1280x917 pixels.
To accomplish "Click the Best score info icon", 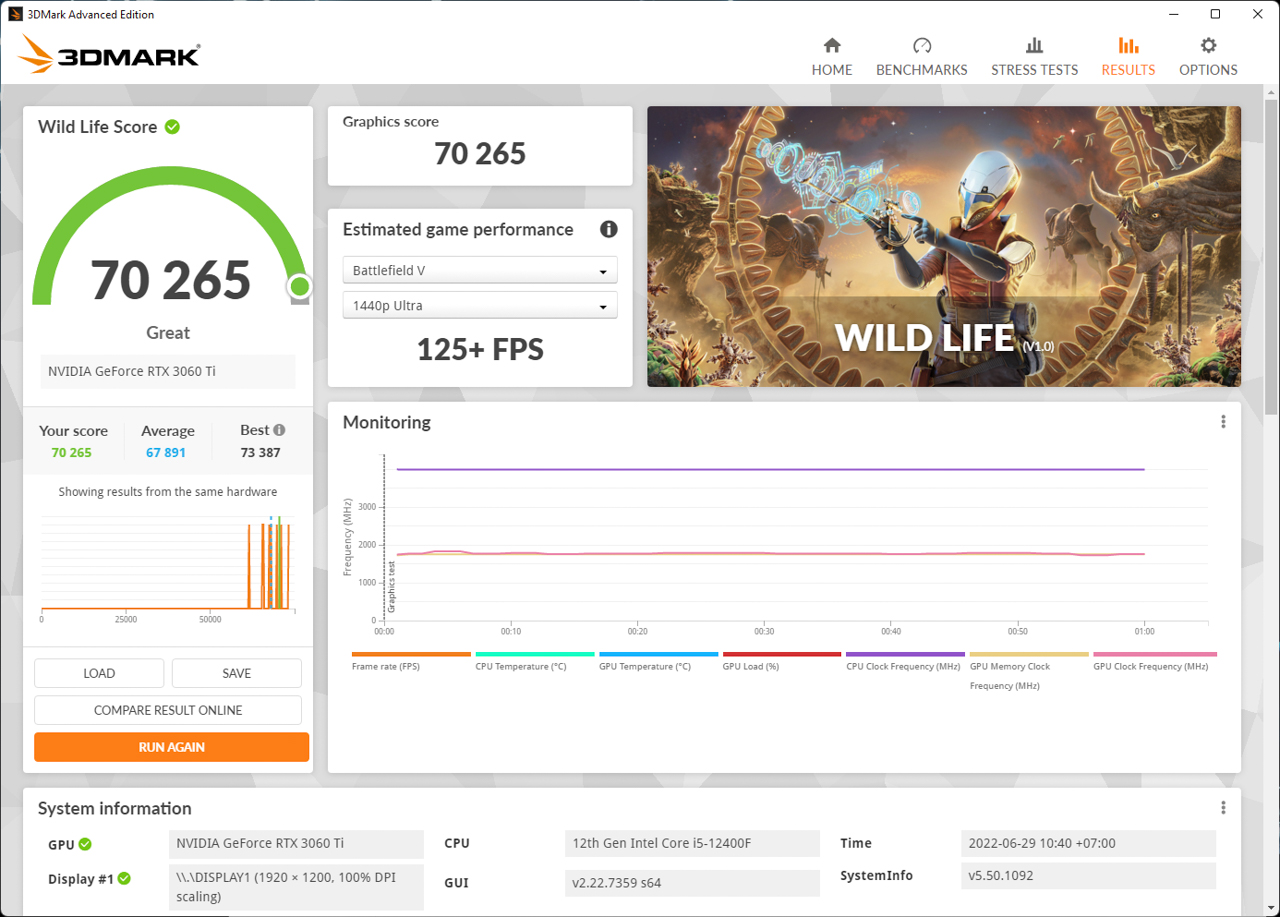I will point(279,430).
